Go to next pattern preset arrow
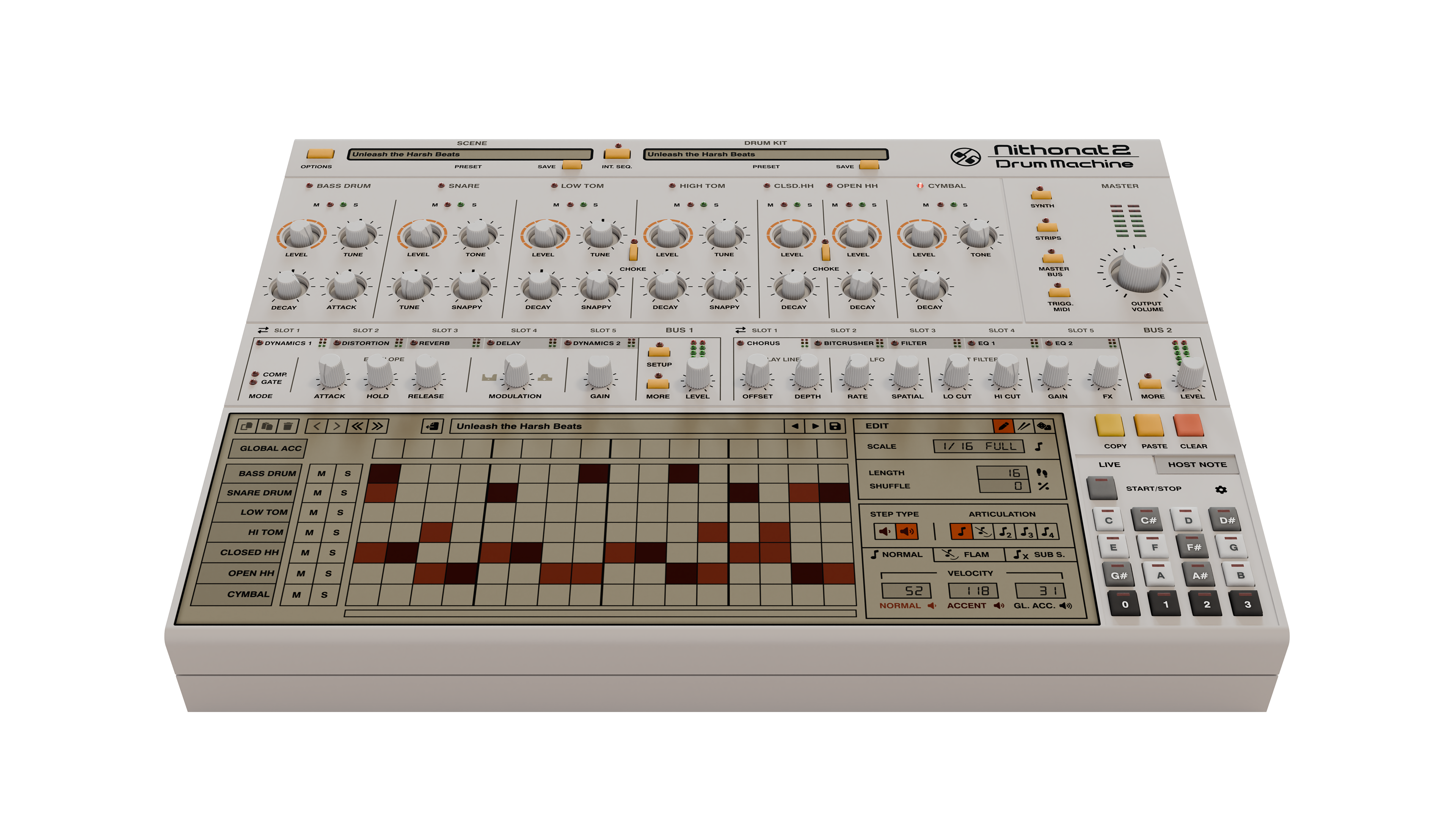Image resolution: width=1456 pixels, height=830 pixels. click(815, 426)
